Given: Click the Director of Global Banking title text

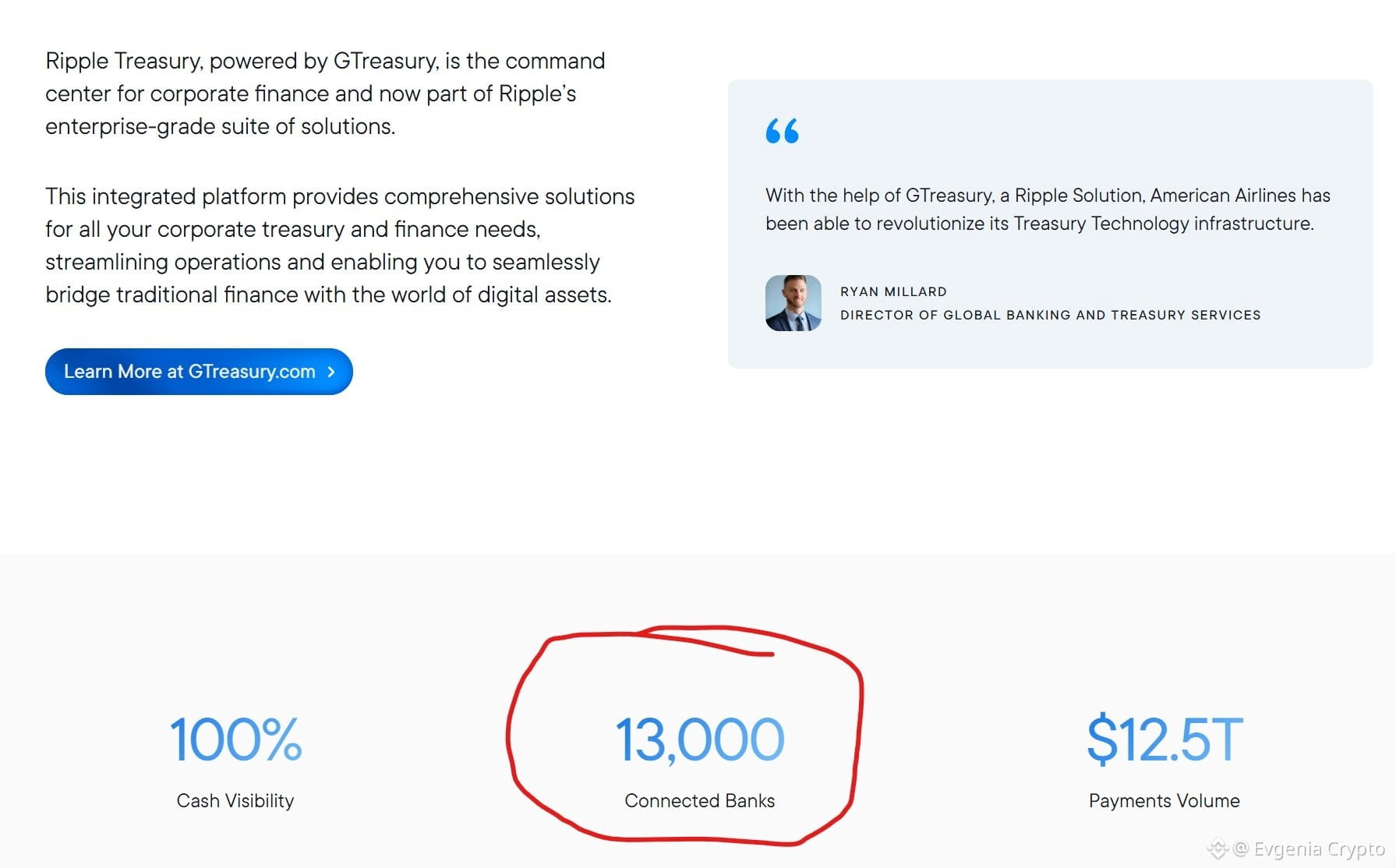Looking at the screenshot, I should coord(1050,315).
